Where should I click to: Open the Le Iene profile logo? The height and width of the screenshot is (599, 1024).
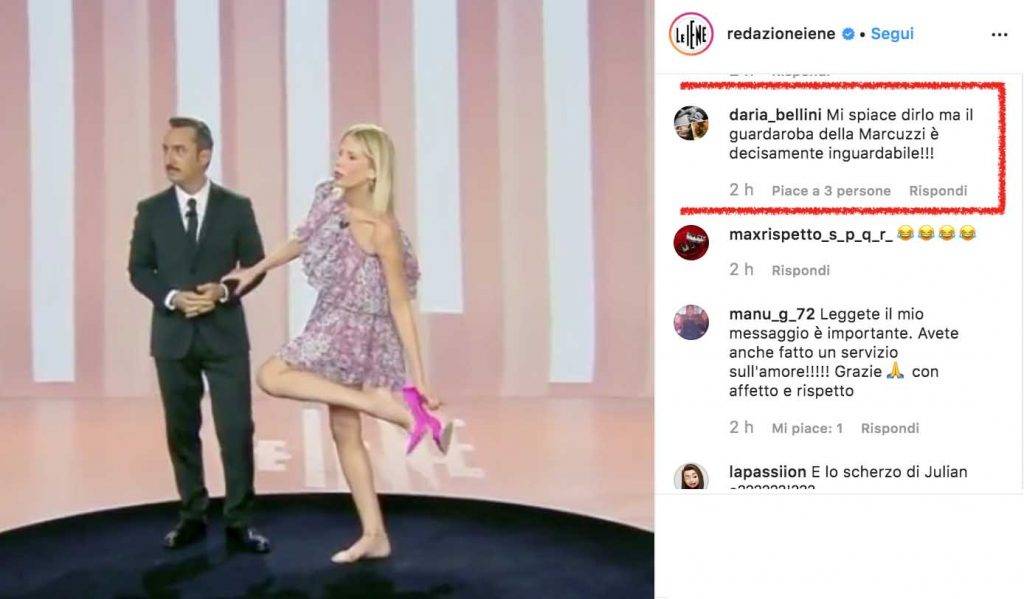[x=691, y=34]
